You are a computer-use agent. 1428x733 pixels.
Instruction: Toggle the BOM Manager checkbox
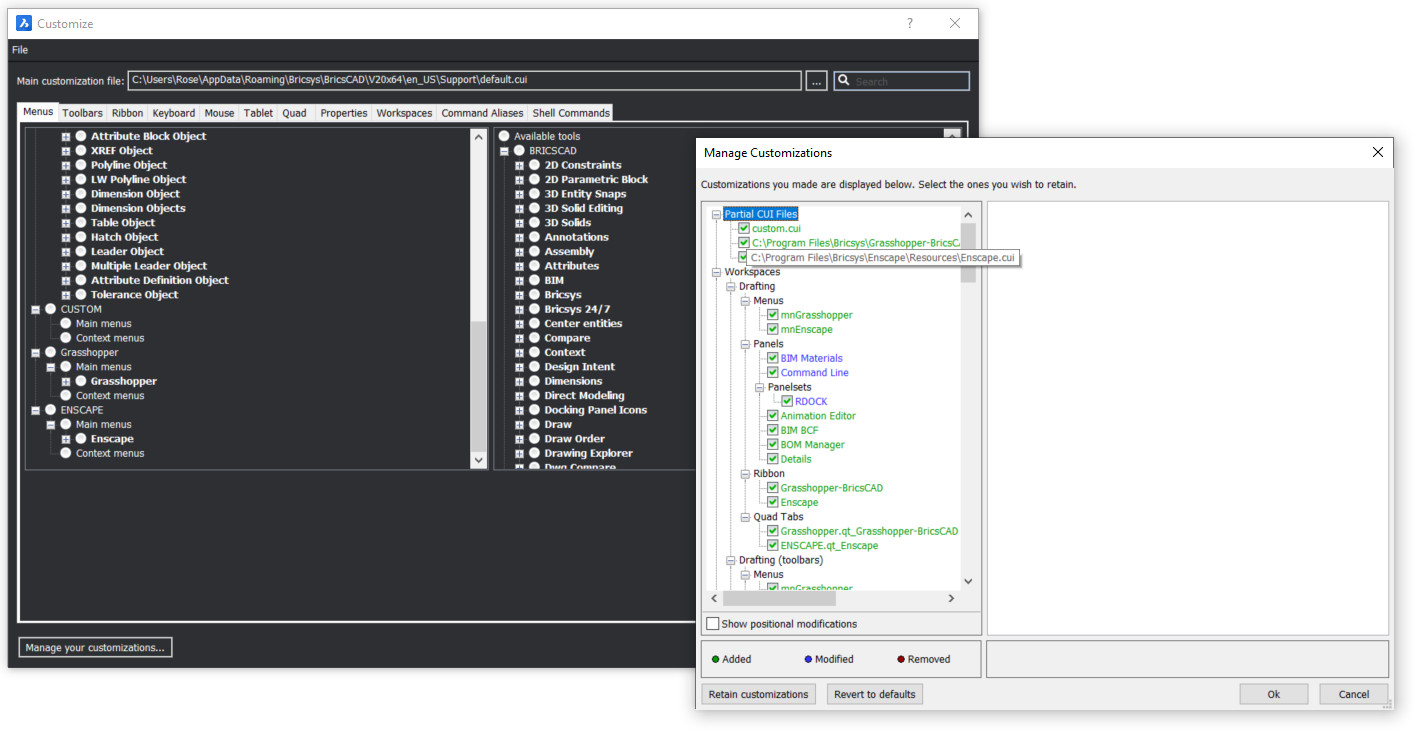773,445
